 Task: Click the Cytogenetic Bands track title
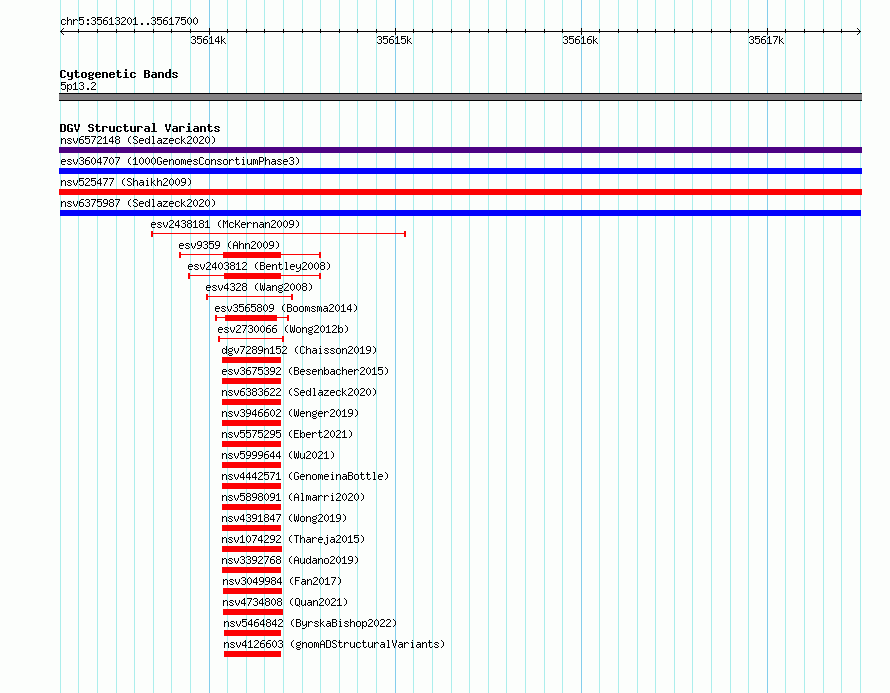[x=119, y=74]
